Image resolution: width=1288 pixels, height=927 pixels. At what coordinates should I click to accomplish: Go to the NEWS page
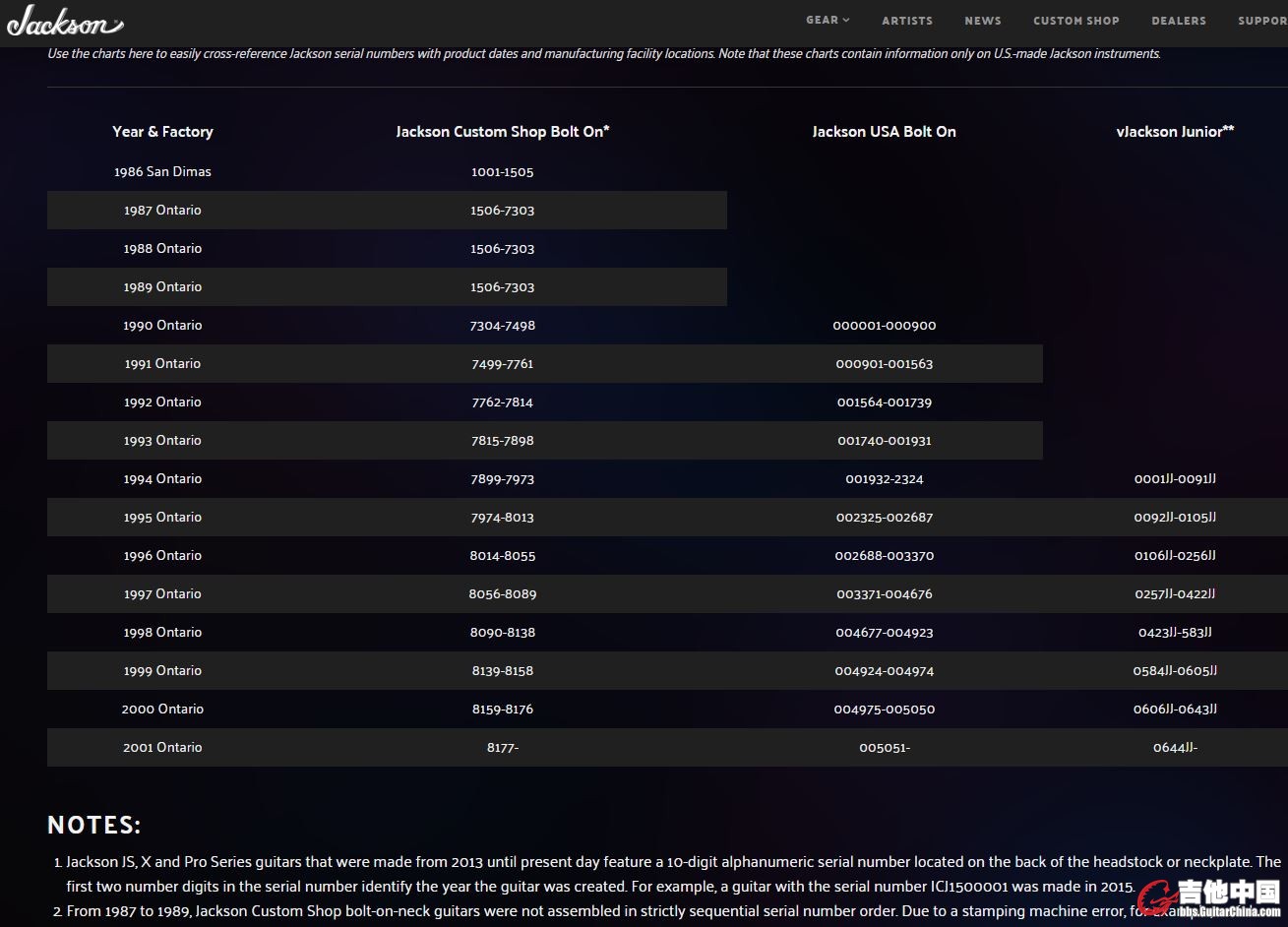click(x=982, y=21)
